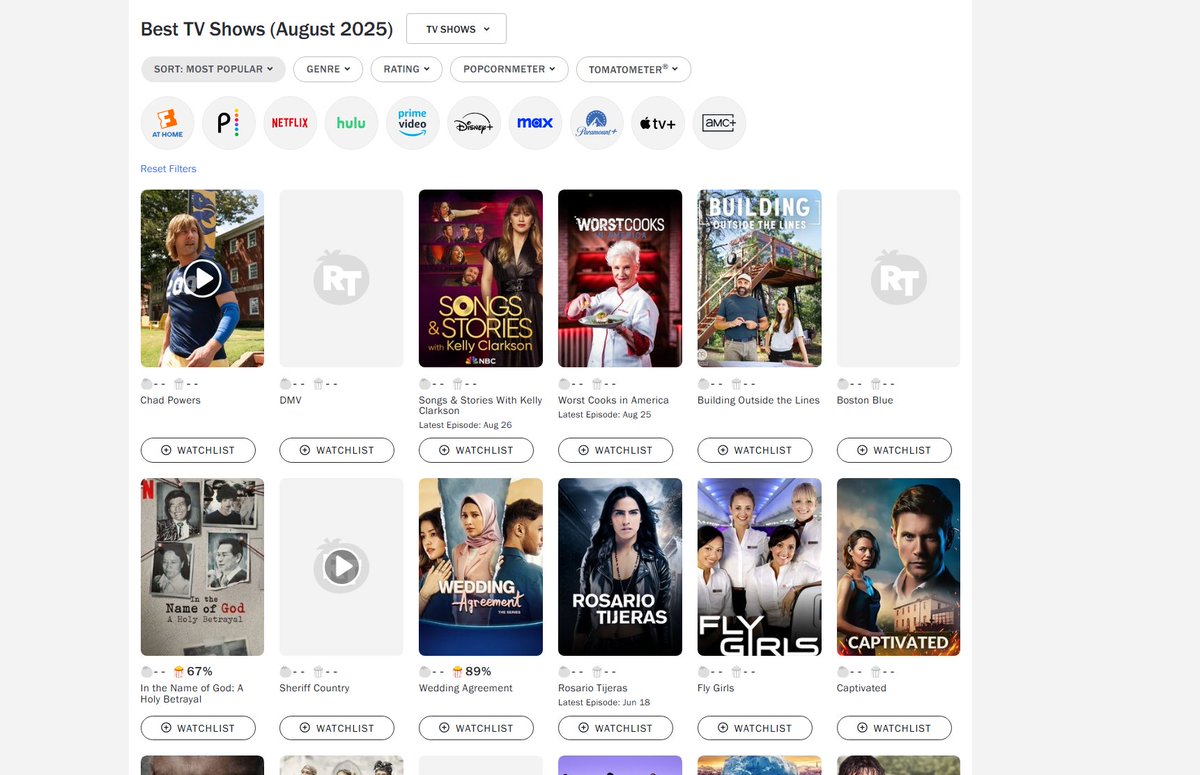This screenshot has width=1200, height=775.
Task: Select the Fandango At Home streaming icon
Action: click(x=167, y=123)
